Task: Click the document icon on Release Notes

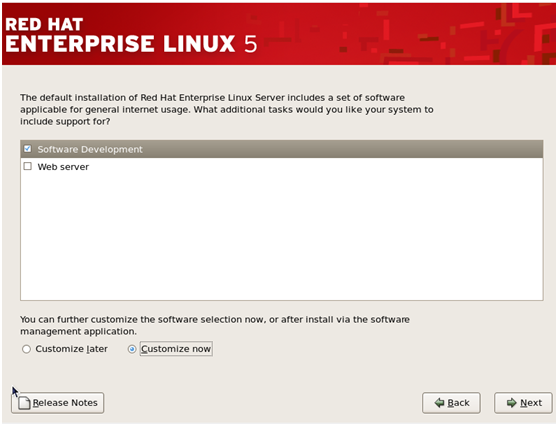Action: click(x=24, y=403)
